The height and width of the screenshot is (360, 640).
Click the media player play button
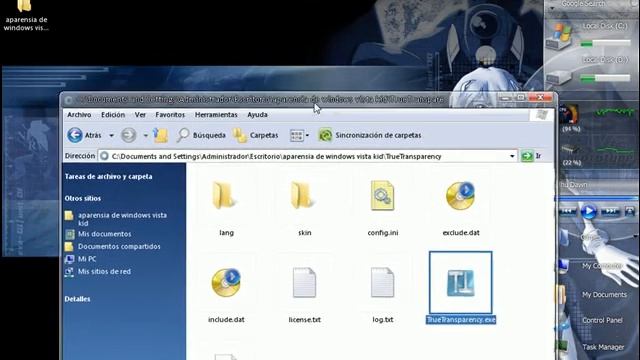click(x=588, y=211)
